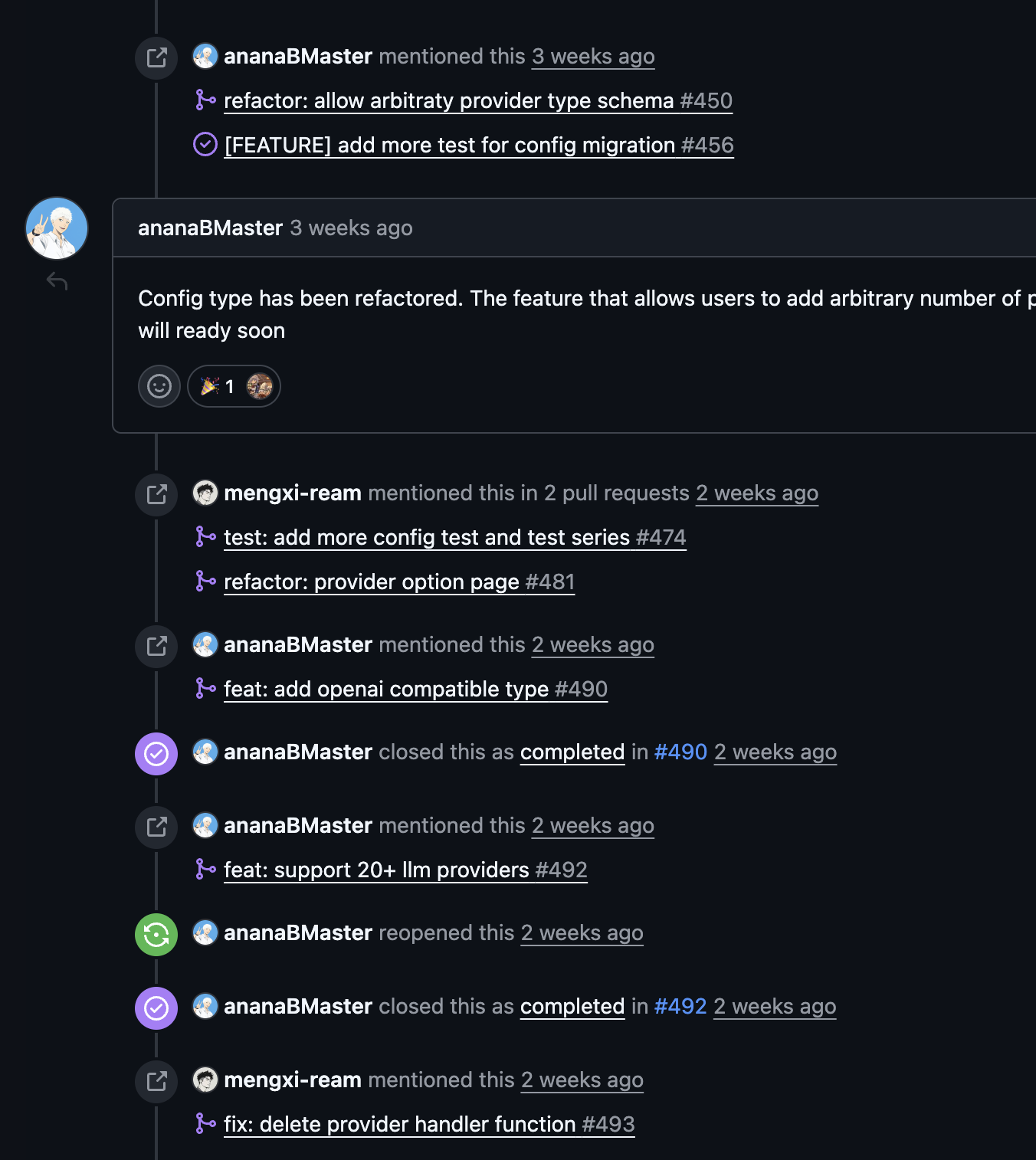Click the blue #490 reference in closed event
1036x1160 pixels.
680,752
